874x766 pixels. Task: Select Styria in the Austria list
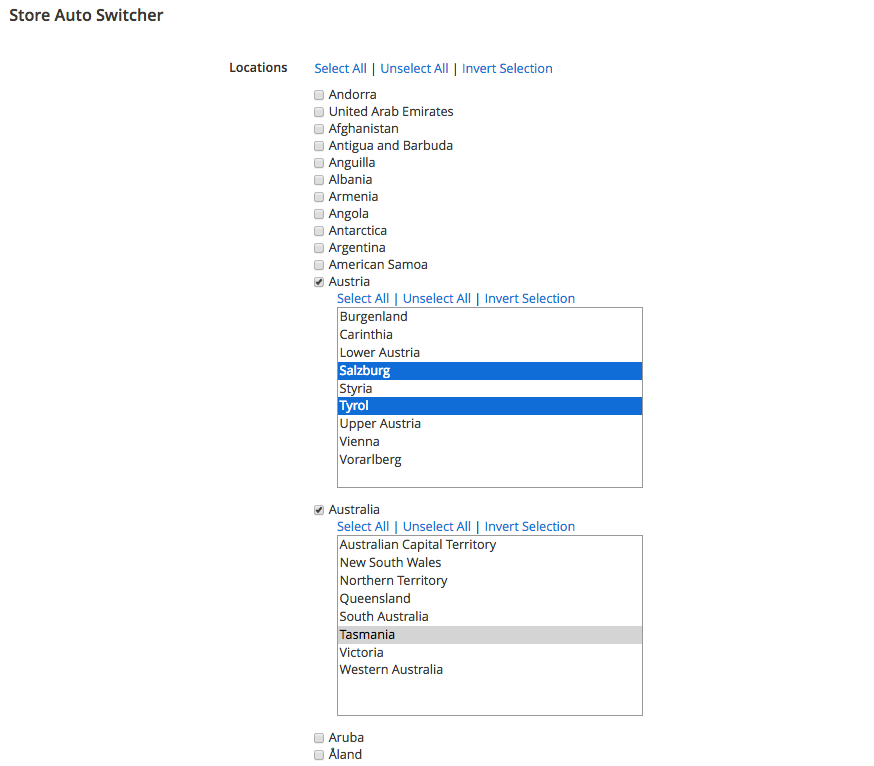pos(490,389)
